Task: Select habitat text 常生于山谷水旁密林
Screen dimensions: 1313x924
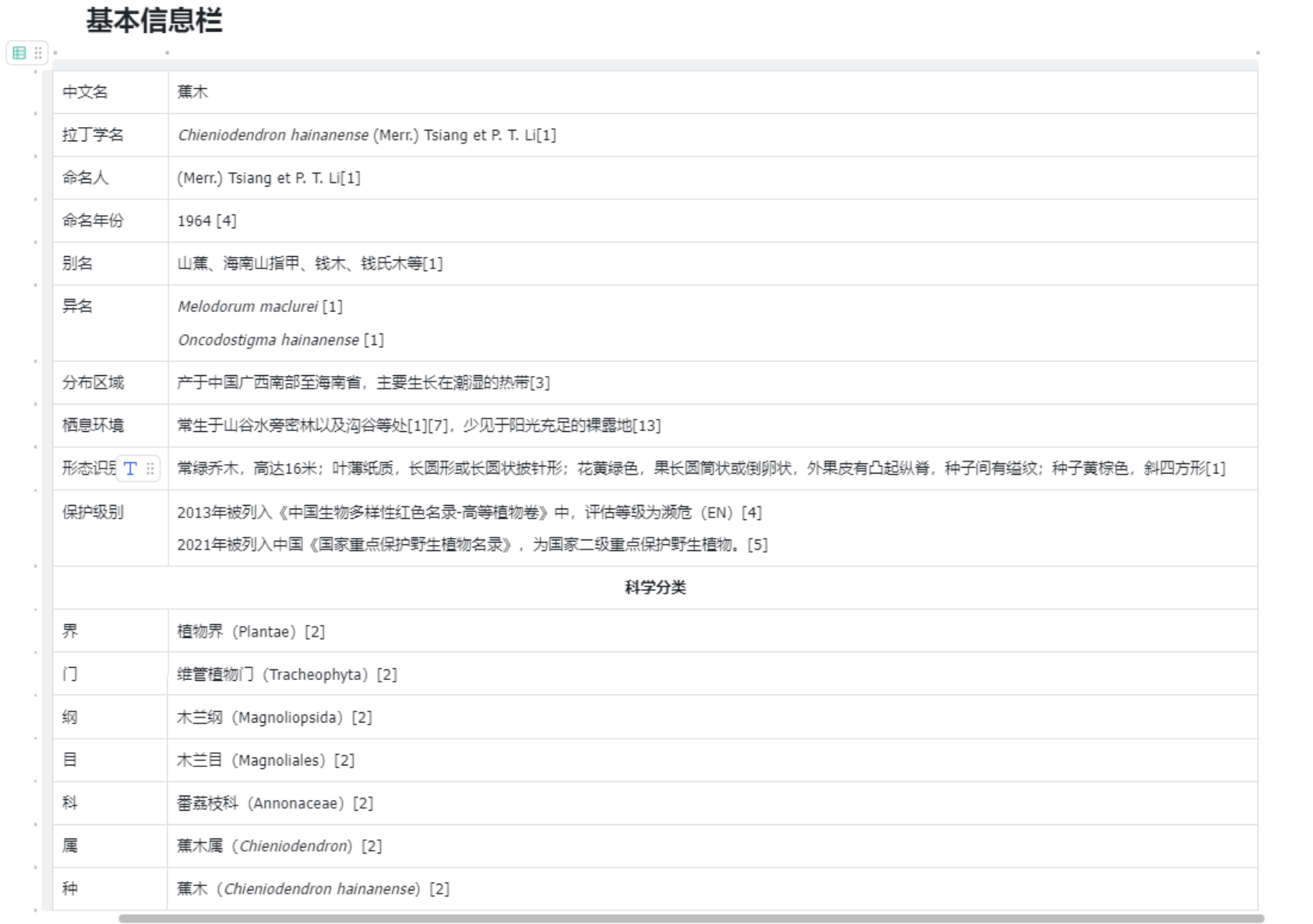Action: coord(246,425)
